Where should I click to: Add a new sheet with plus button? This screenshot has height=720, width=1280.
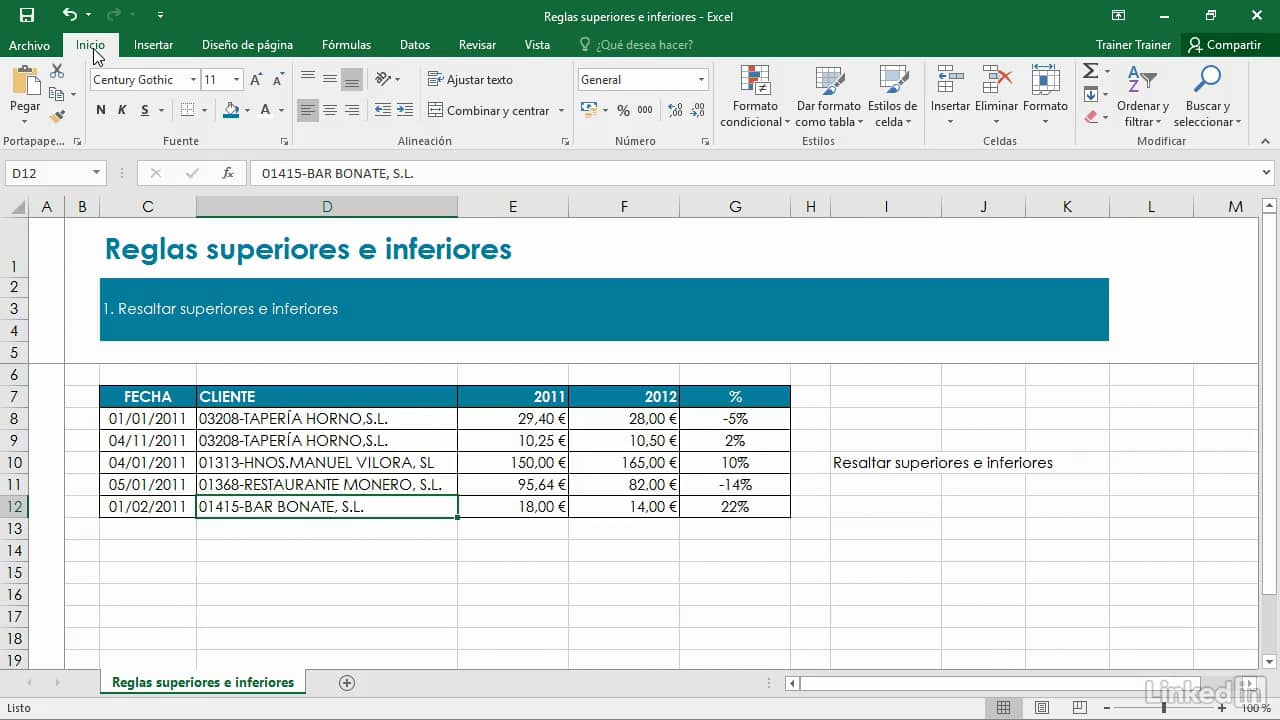pyautogui.click(x=347, y=683)
